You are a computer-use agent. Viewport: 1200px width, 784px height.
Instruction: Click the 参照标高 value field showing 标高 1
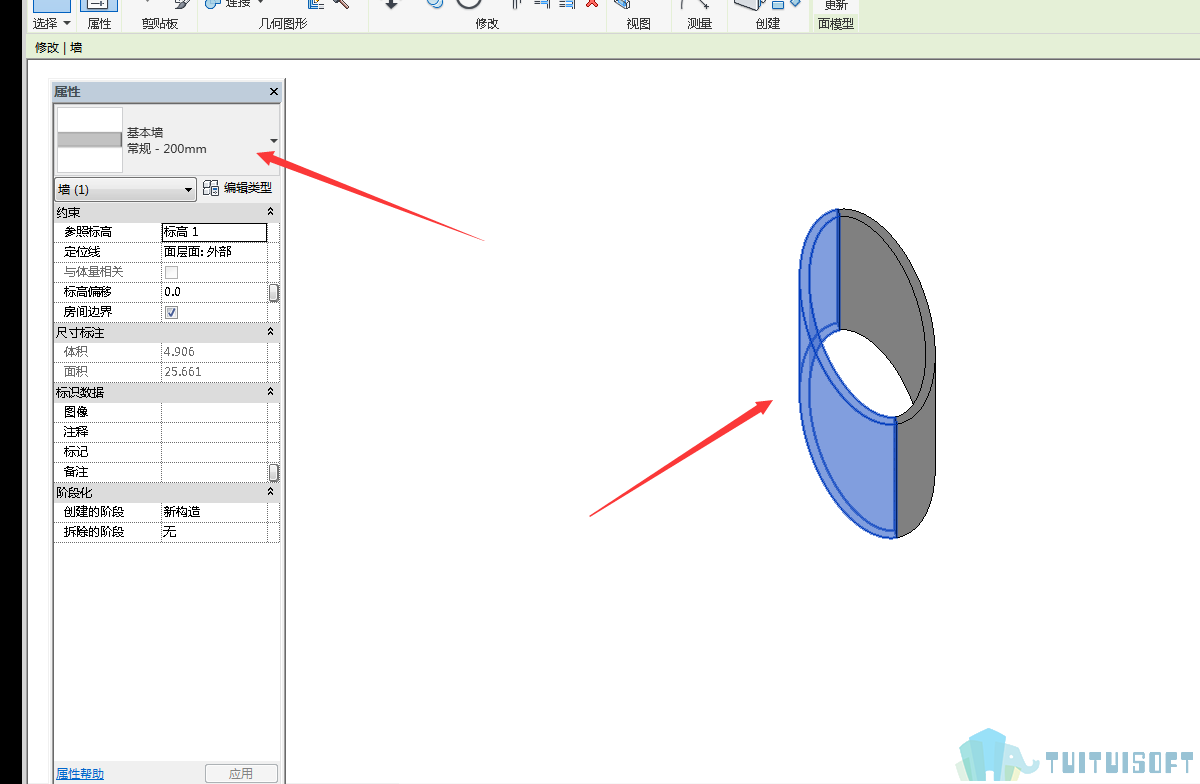tap(214, 232)
